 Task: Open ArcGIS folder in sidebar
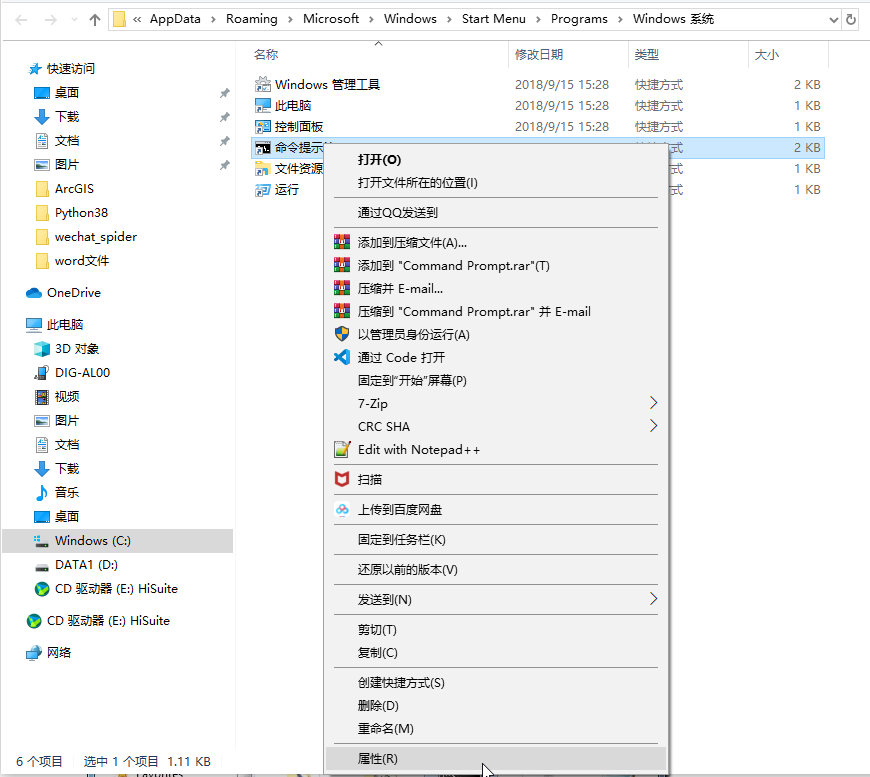(x=74, y=189)
